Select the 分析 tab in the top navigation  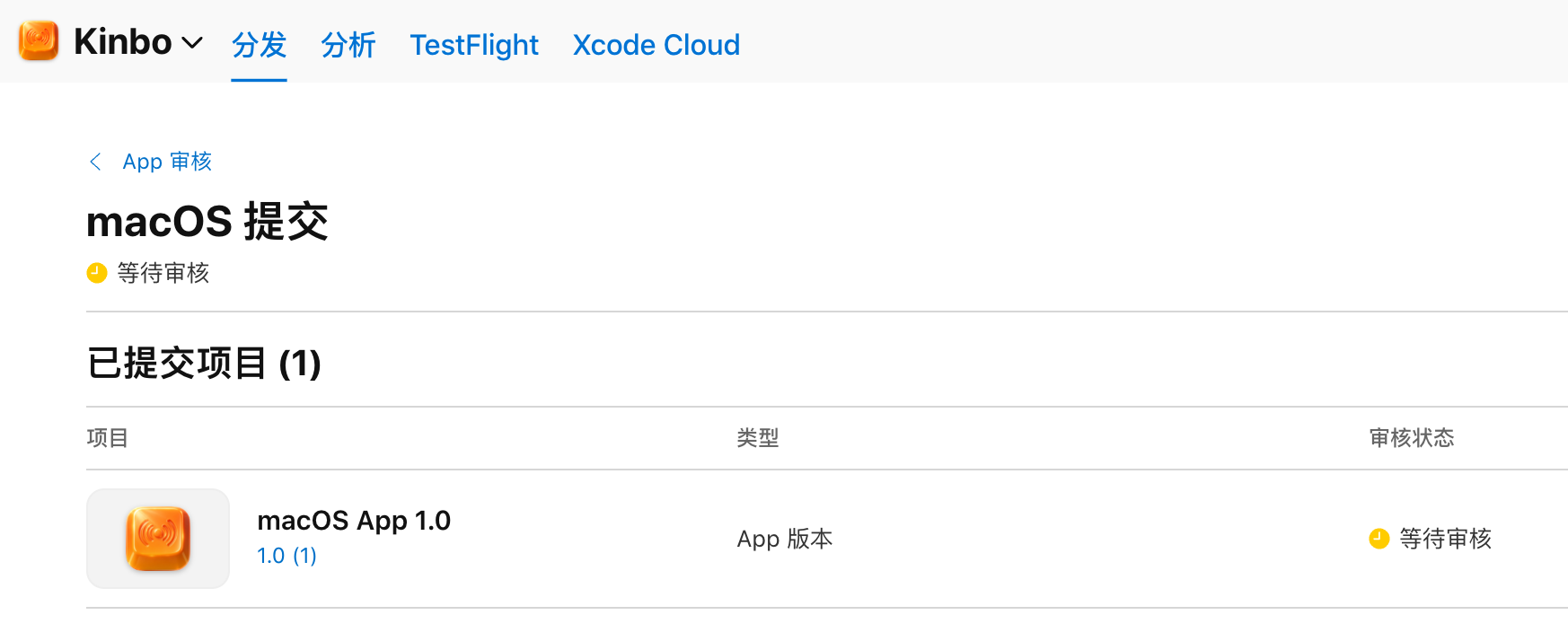[x=348, y=45]
